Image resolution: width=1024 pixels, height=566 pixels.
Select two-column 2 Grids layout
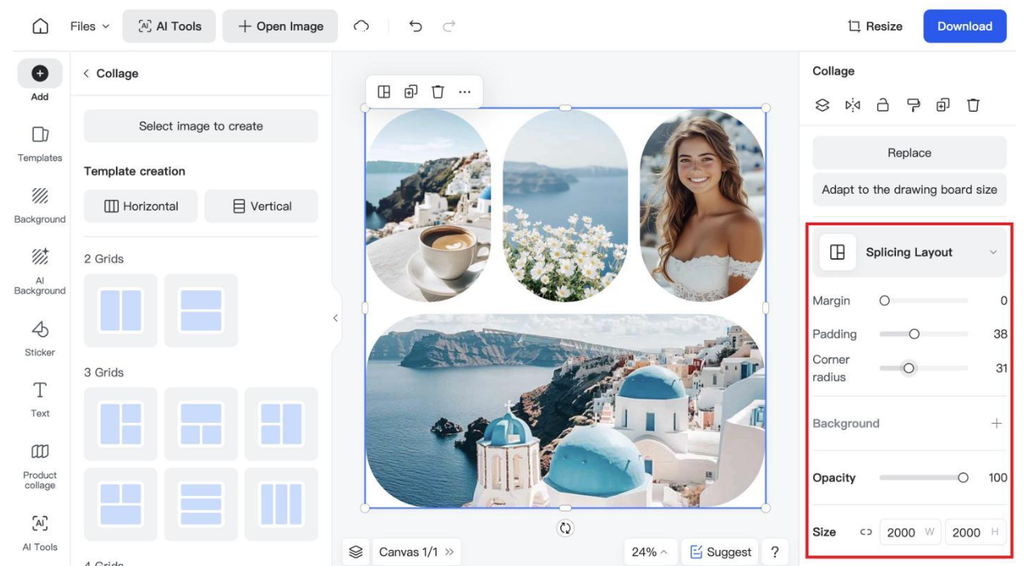pyautogui.click(x=121, y=310)
